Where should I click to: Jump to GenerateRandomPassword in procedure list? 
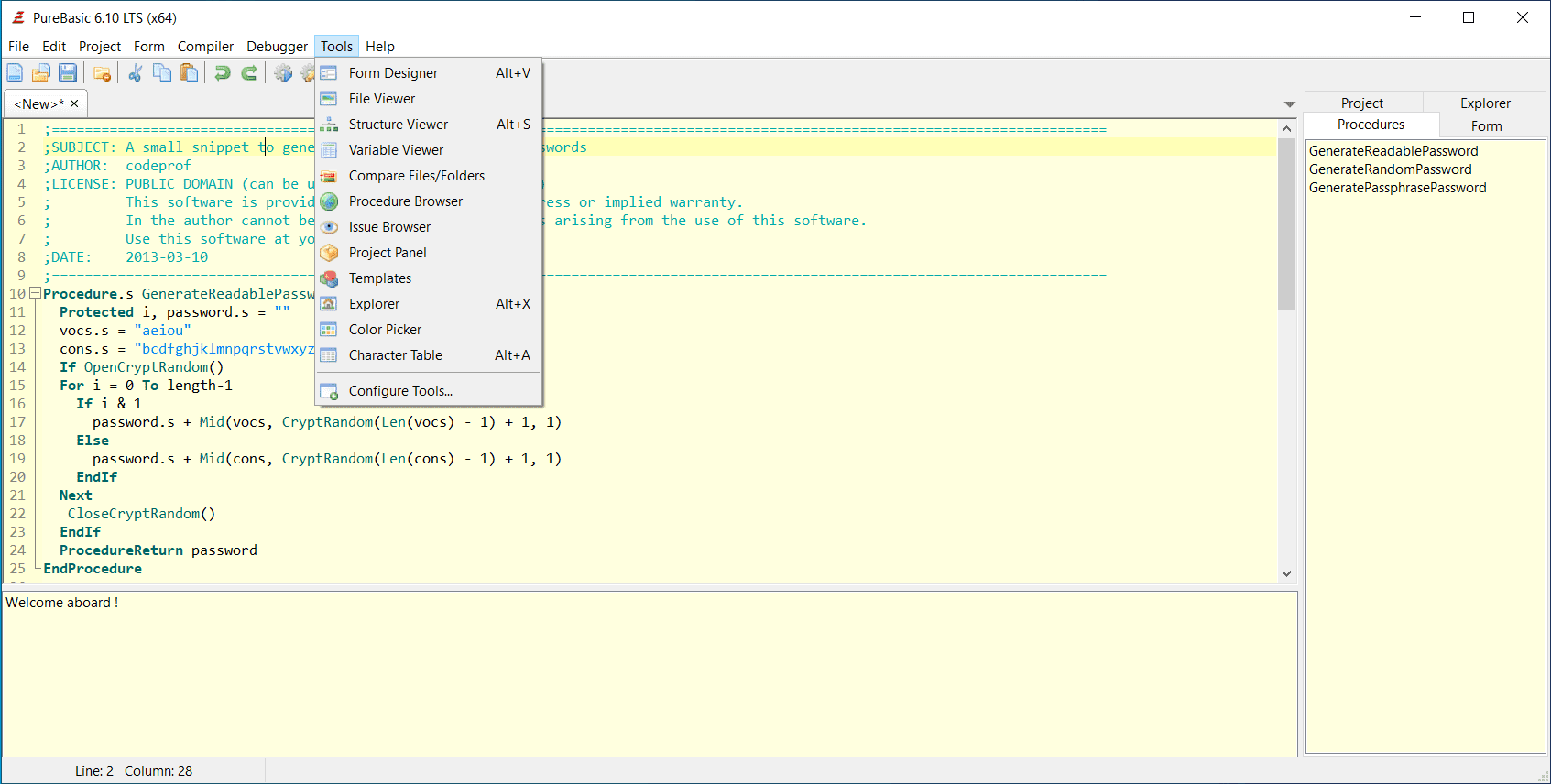(x=1391, y=169)
